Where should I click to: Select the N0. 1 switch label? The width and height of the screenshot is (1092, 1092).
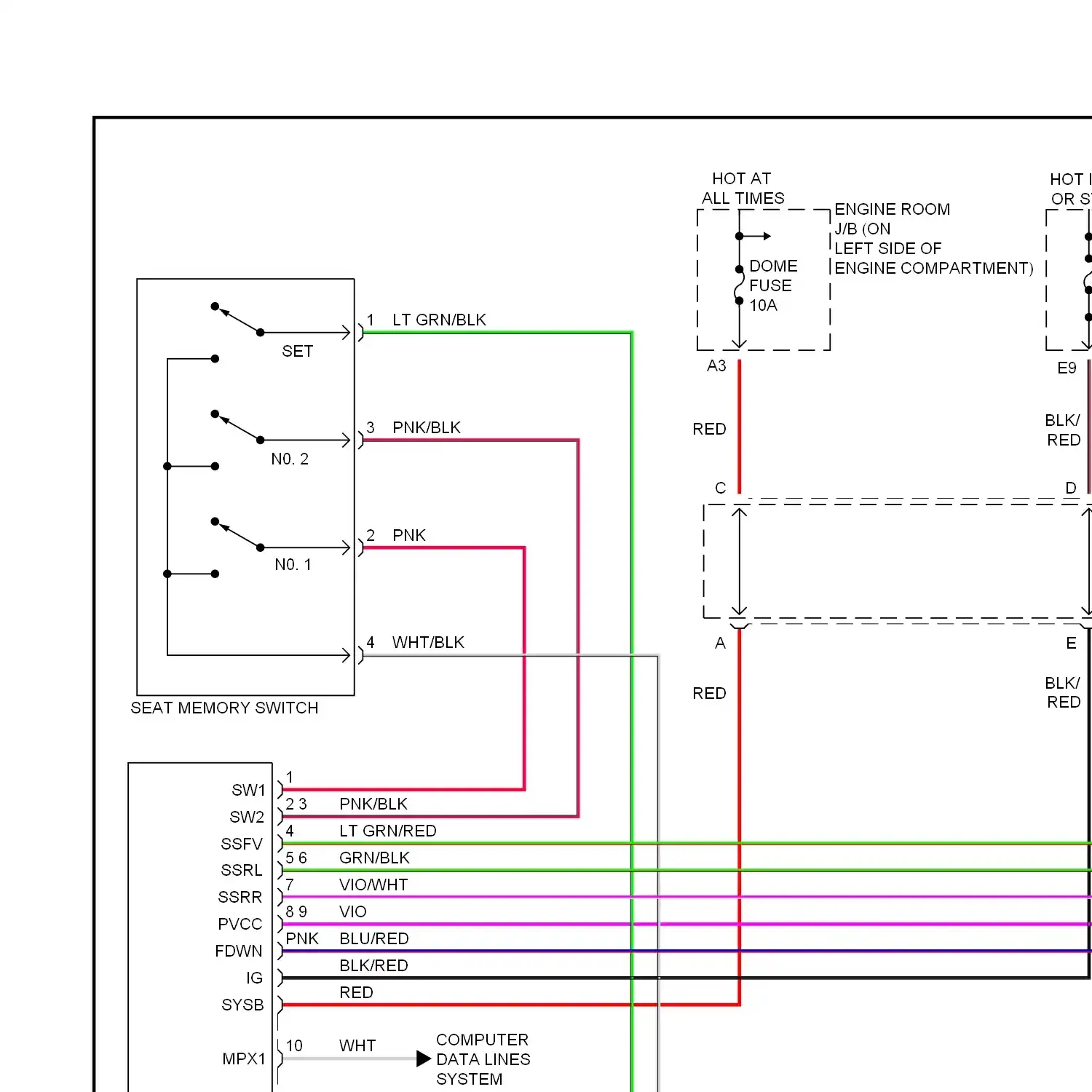pyautogui.click(x=293, y=564)
